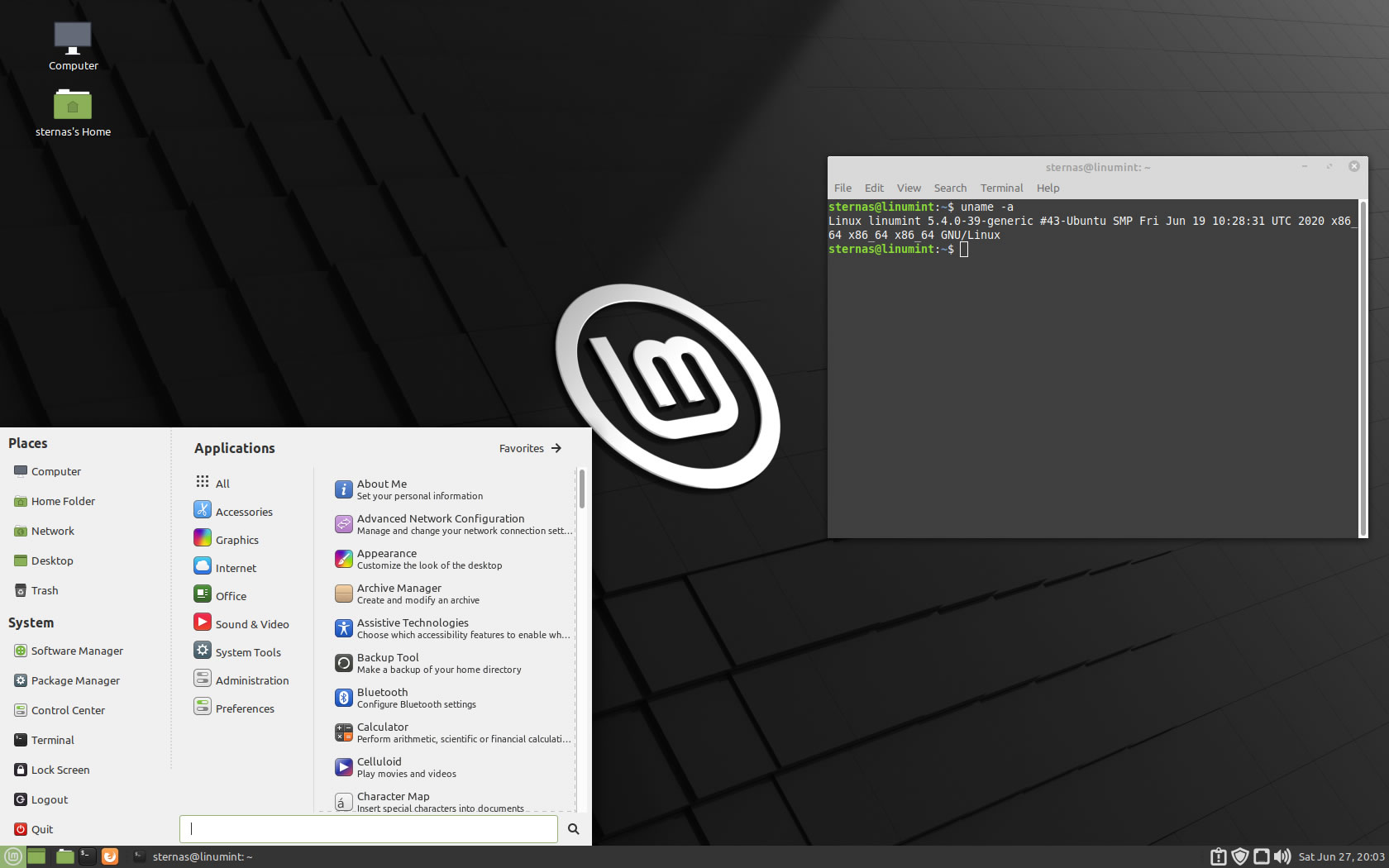Click Show Desktop icon in the panel

pos(36,856)
